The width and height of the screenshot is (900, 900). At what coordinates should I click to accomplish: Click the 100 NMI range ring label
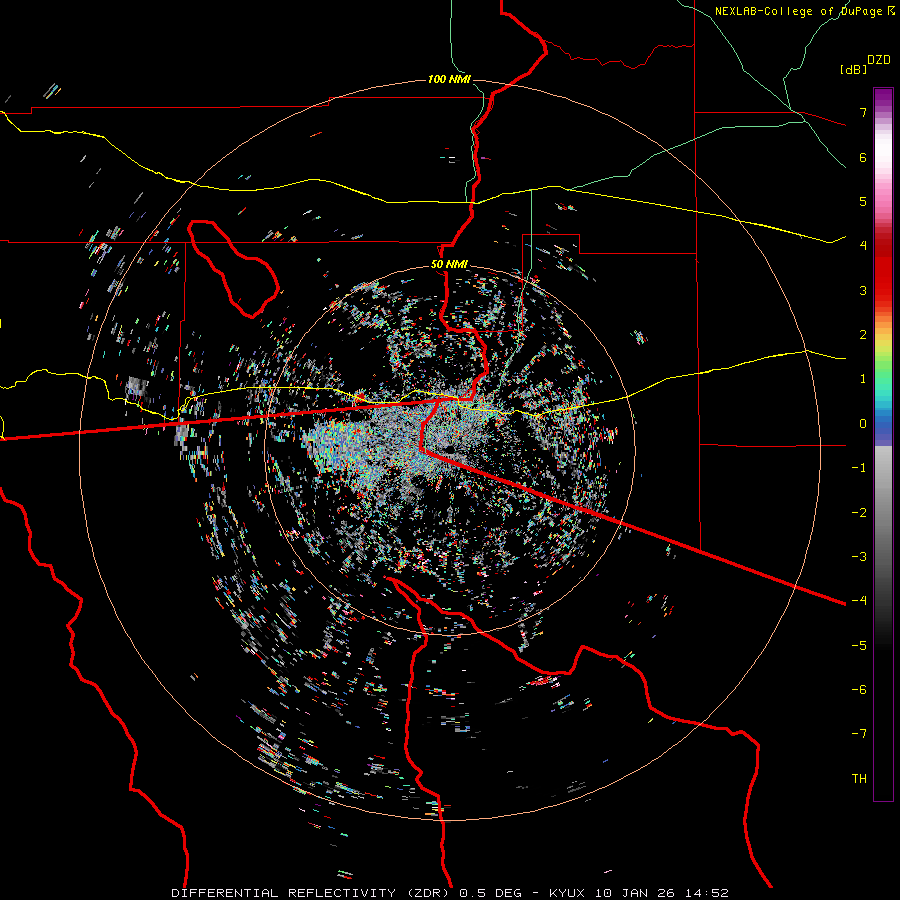point(449,79)
